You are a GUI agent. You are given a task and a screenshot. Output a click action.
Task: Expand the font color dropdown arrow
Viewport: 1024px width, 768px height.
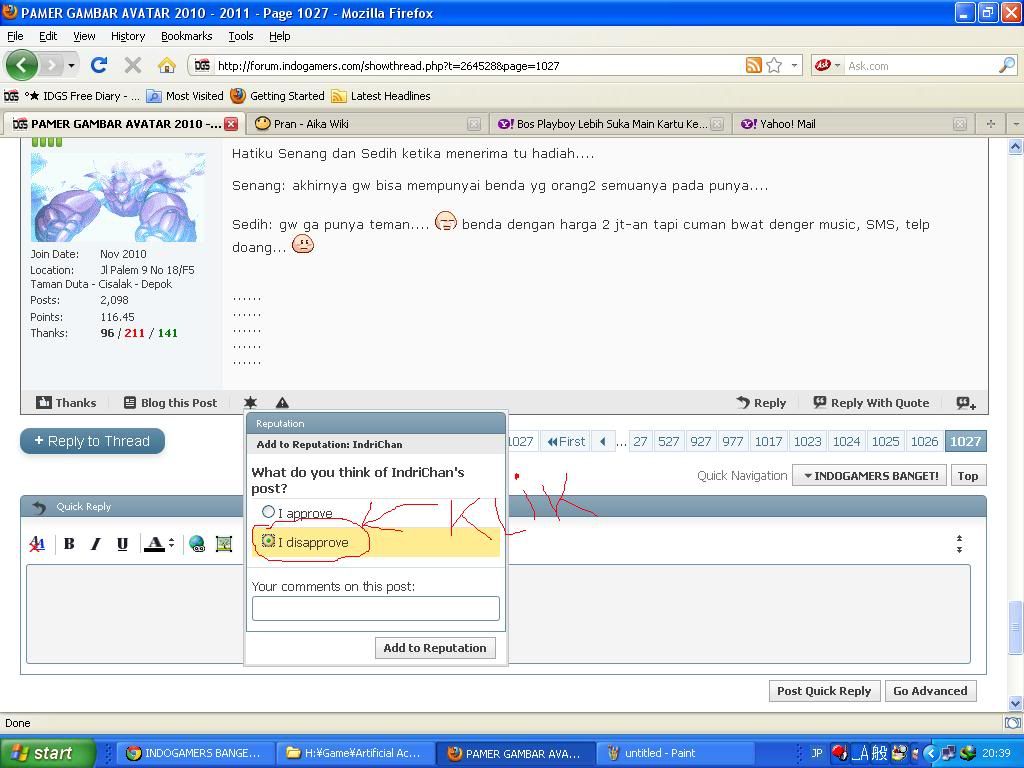click(171, 543)
